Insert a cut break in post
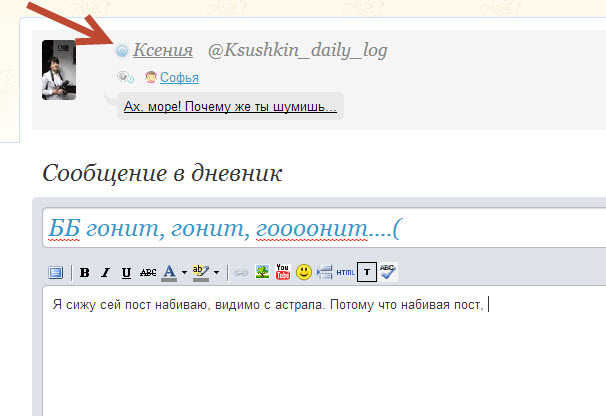Image resolution: width=606 pixels, height=416 pixels. [324, 272]
